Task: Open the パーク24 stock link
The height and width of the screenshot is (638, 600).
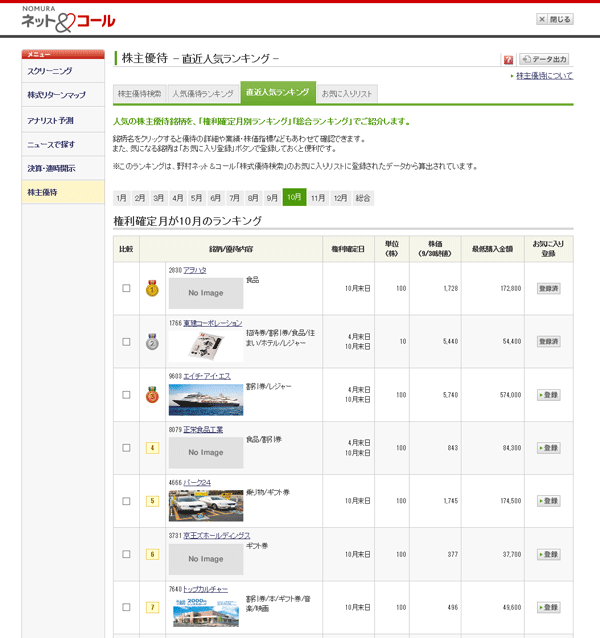Action: [197, 483]
